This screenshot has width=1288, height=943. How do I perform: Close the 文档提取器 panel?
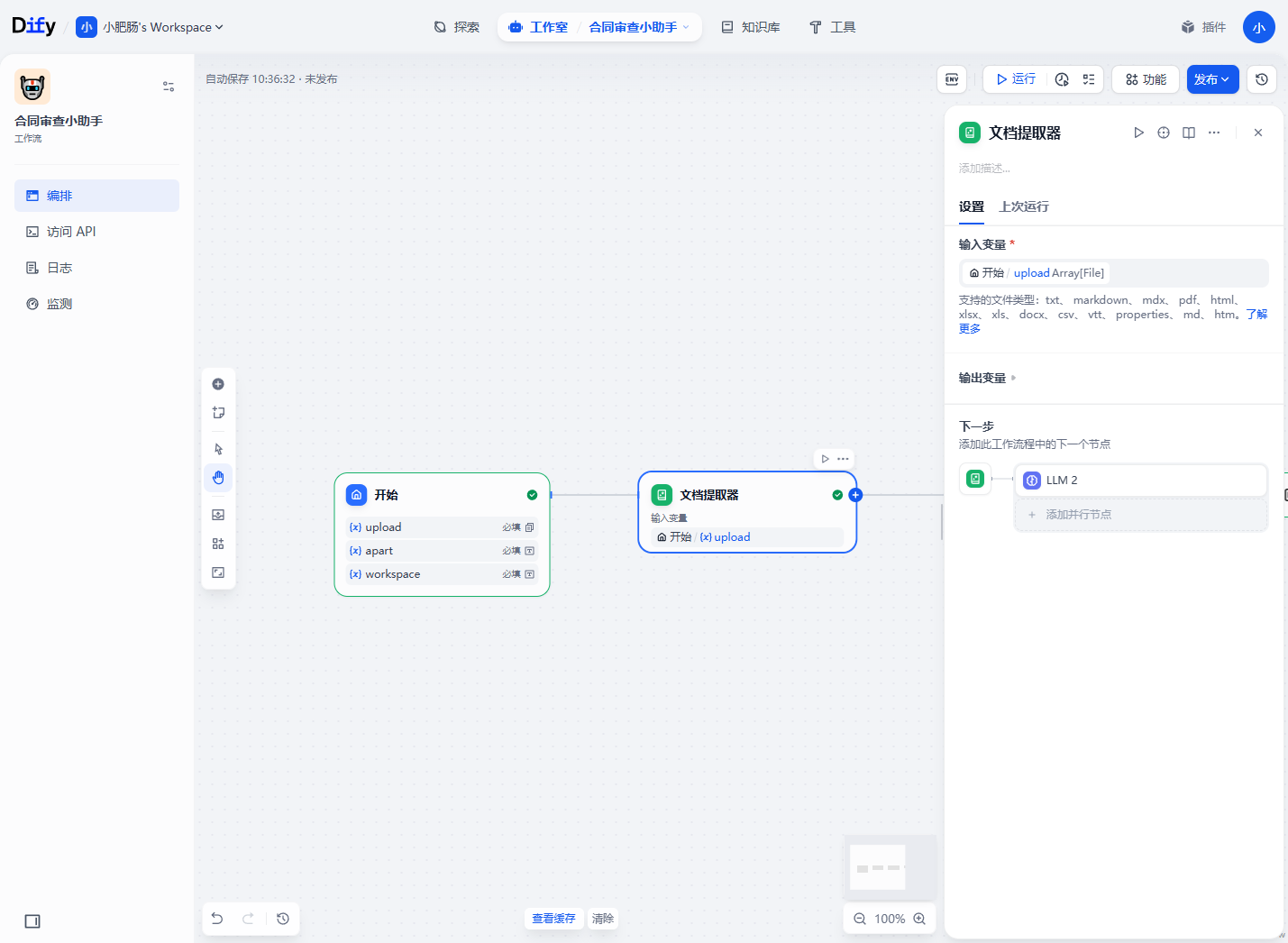1258,133
